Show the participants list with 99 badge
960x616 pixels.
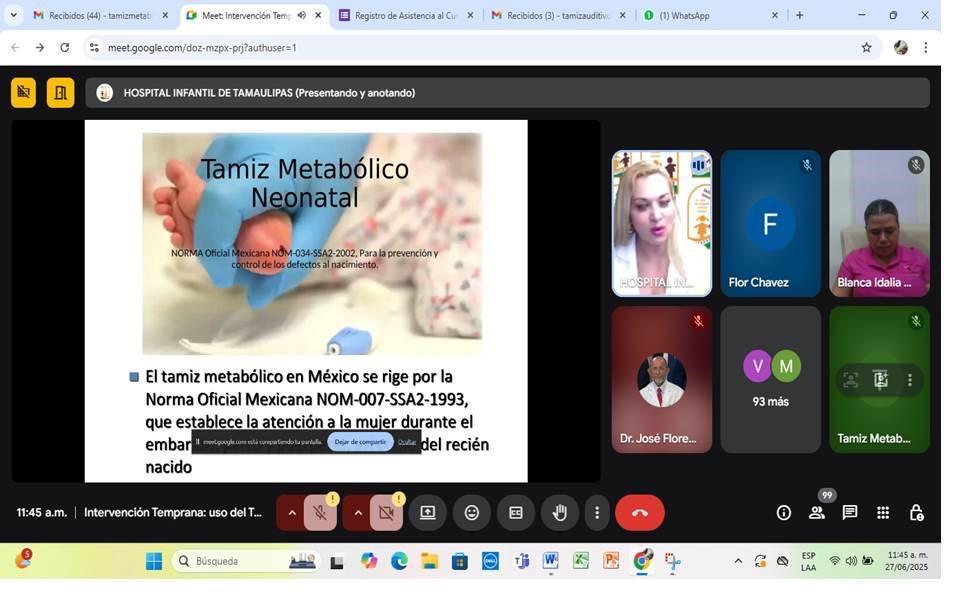[x=817, y=513]
